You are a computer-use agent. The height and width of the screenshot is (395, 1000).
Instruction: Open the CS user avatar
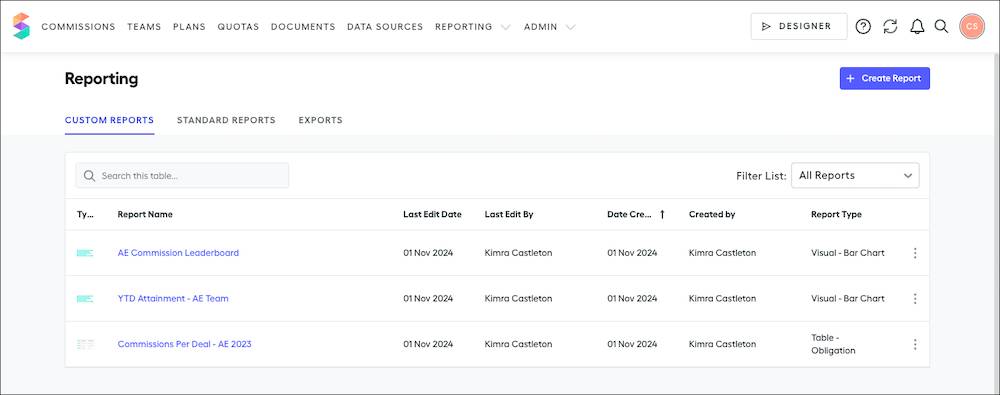pyautogui.click(x=972, y=26)
